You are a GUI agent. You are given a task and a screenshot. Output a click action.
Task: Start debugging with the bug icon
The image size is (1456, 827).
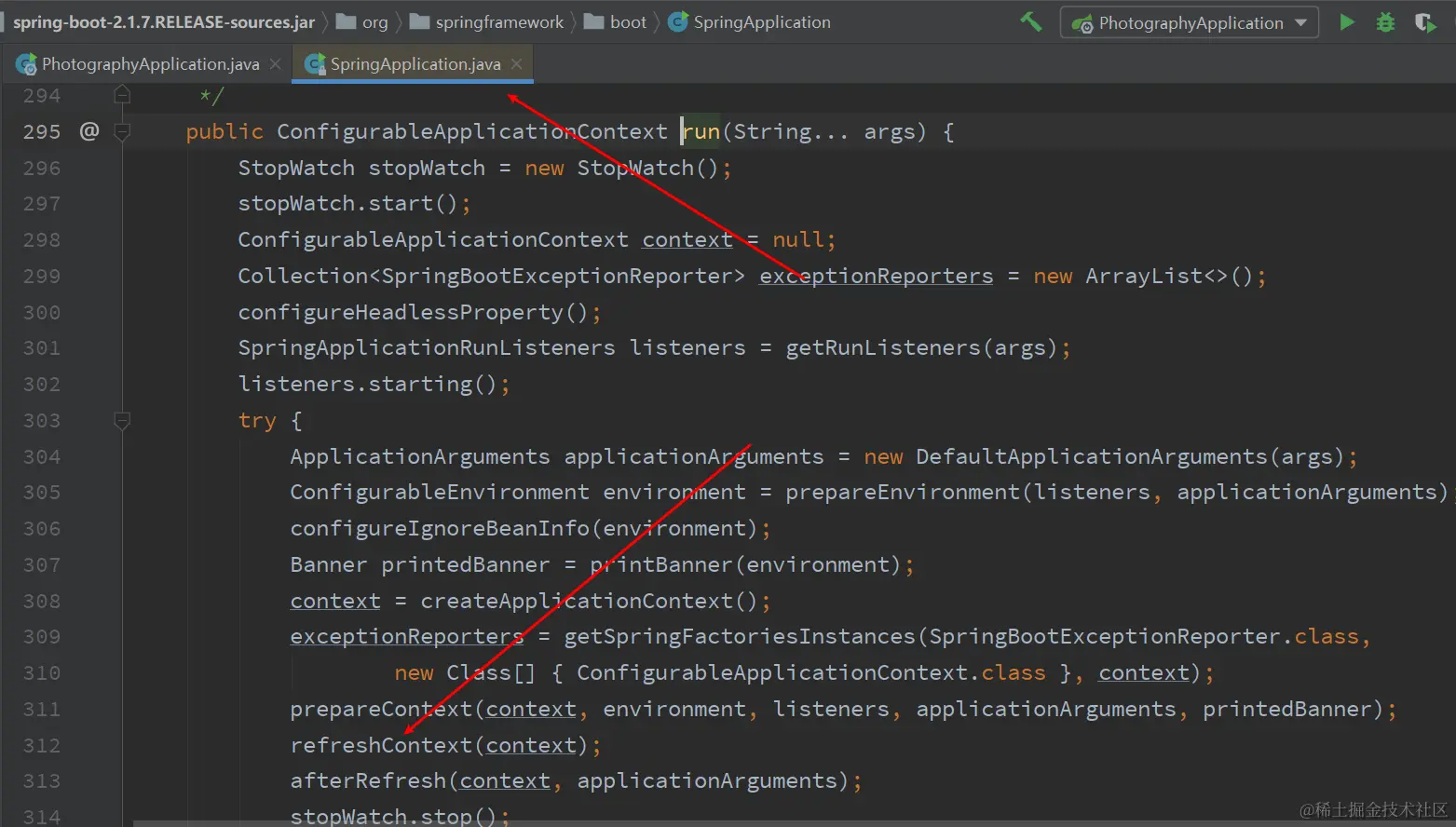(x=1385, y=21)
